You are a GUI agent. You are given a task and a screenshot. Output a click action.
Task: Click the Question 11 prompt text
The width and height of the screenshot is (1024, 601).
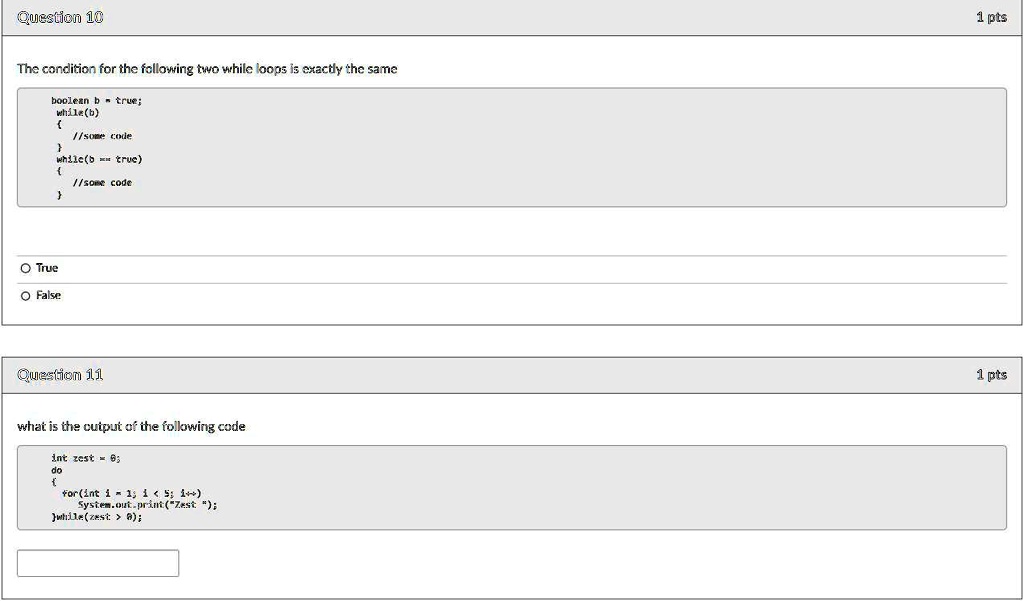pyautogui.click(x=131, y=426)
